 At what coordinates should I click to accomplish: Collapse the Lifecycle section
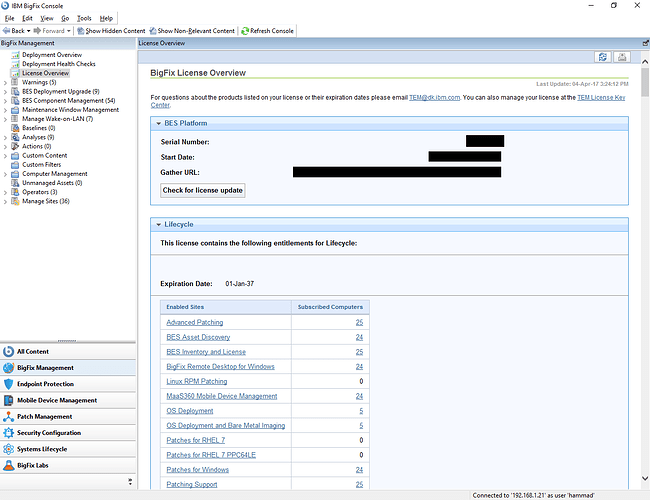158,225
